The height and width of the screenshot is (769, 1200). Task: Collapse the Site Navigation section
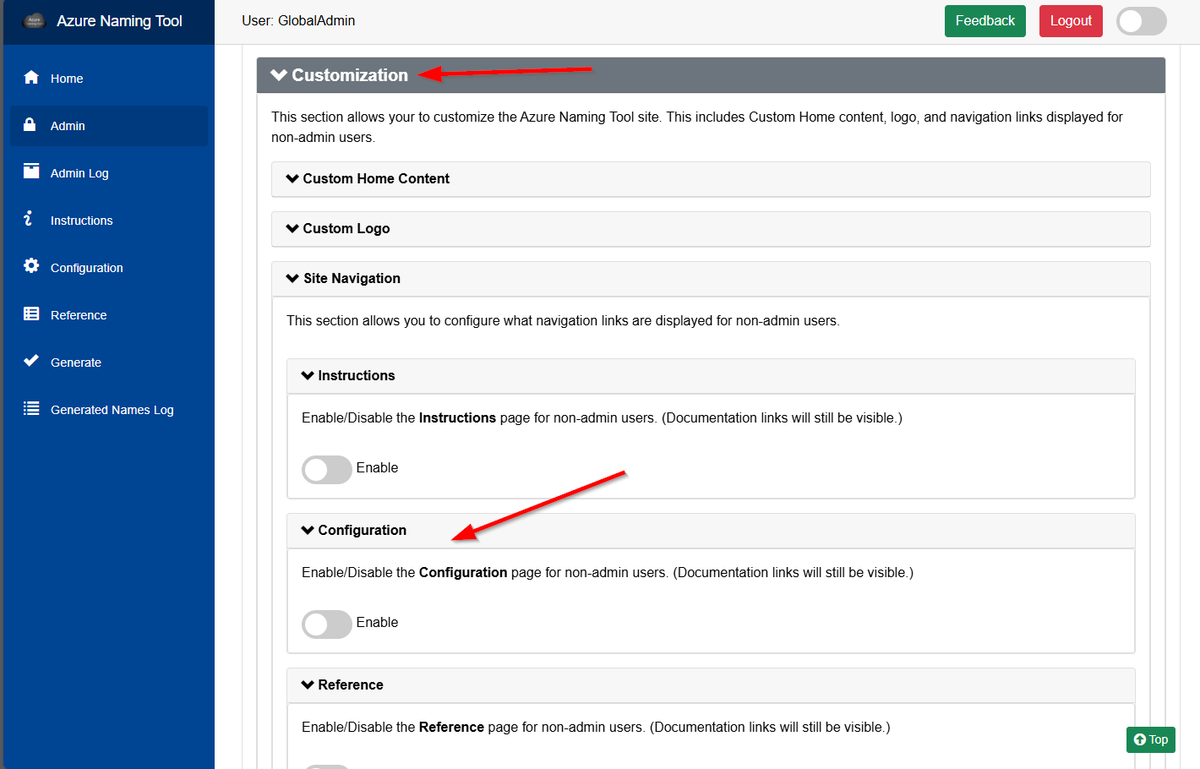pos(711,279)
